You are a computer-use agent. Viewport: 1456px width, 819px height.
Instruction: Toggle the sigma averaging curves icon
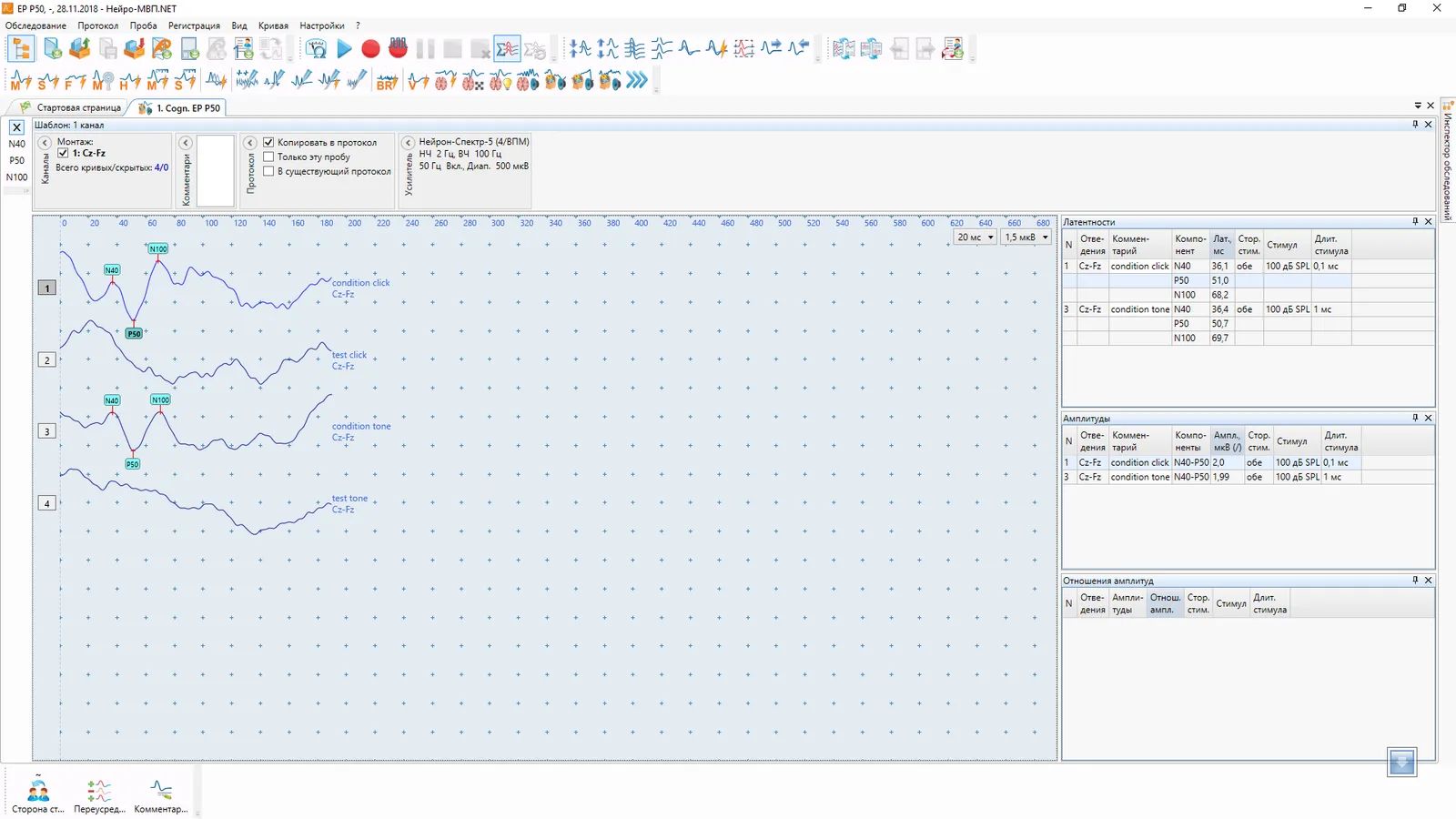click(x=507, y=49)
